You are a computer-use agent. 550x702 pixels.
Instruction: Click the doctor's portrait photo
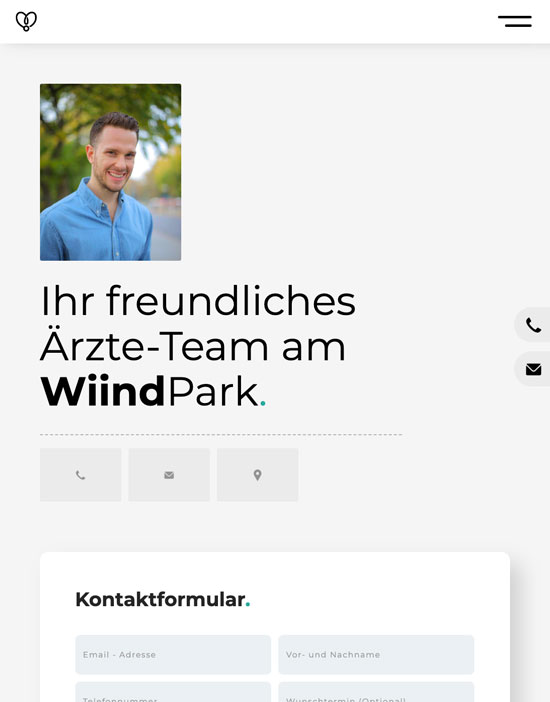pos(111,172)
